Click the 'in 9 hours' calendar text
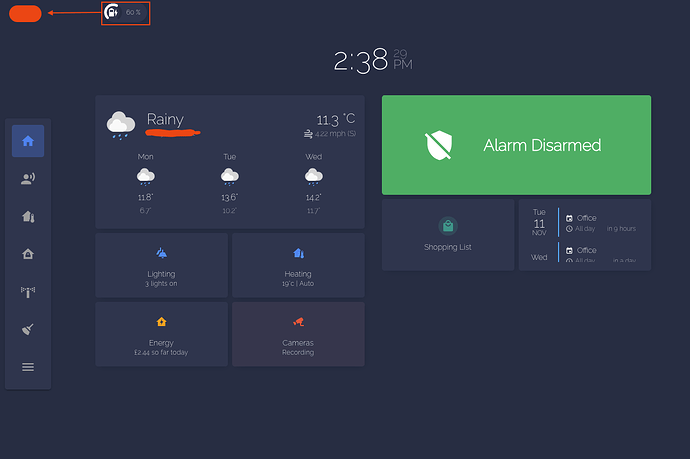This screenshot has height=459, width=690. click(x=621, y=228)
